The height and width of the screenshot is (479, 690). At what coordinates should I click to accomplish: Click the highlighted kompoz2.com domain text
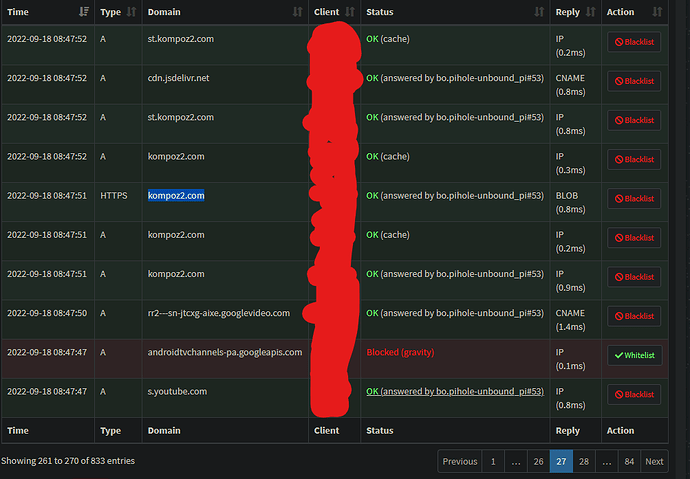(x=176, y=196)
